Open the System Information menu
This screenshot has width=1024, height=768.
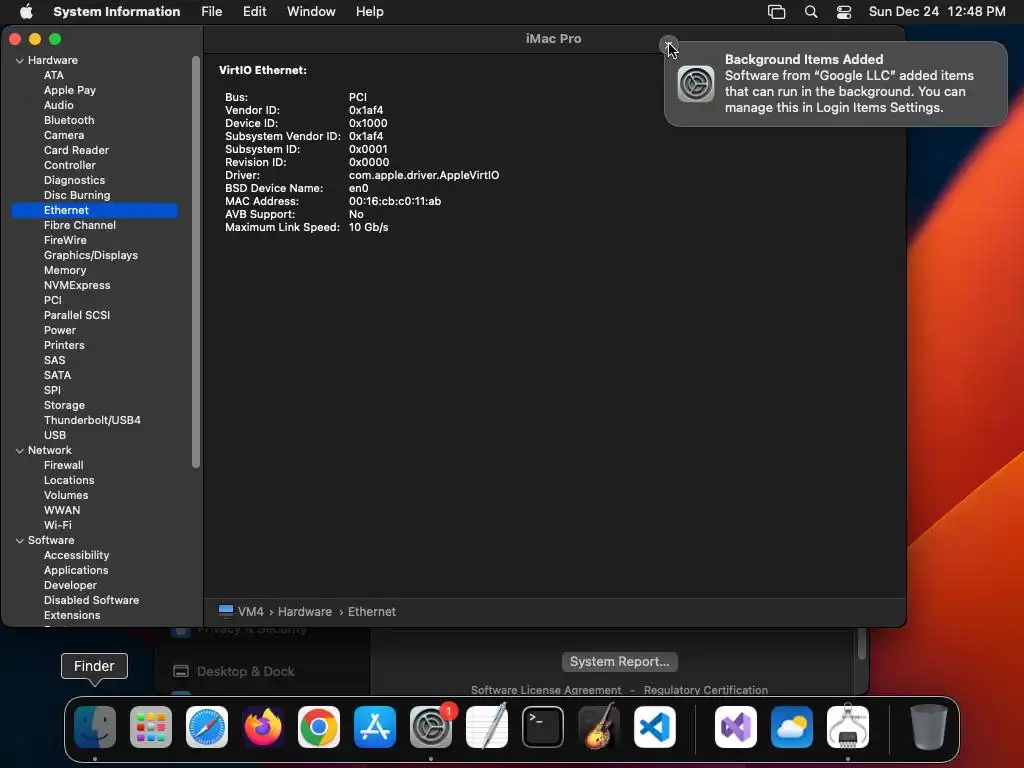pos(116,11)
